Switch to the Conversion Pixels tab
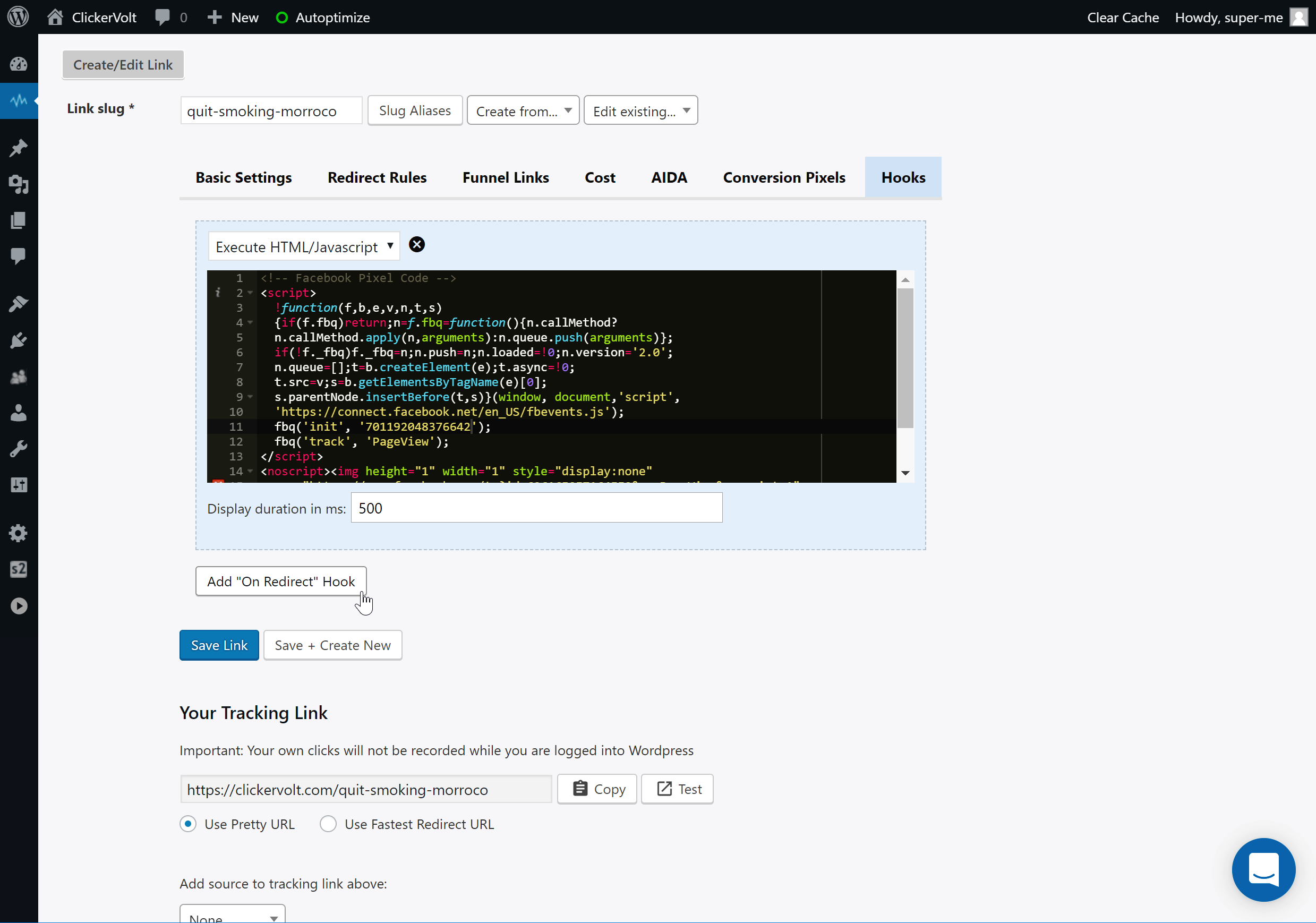 [x=784, y=178]
